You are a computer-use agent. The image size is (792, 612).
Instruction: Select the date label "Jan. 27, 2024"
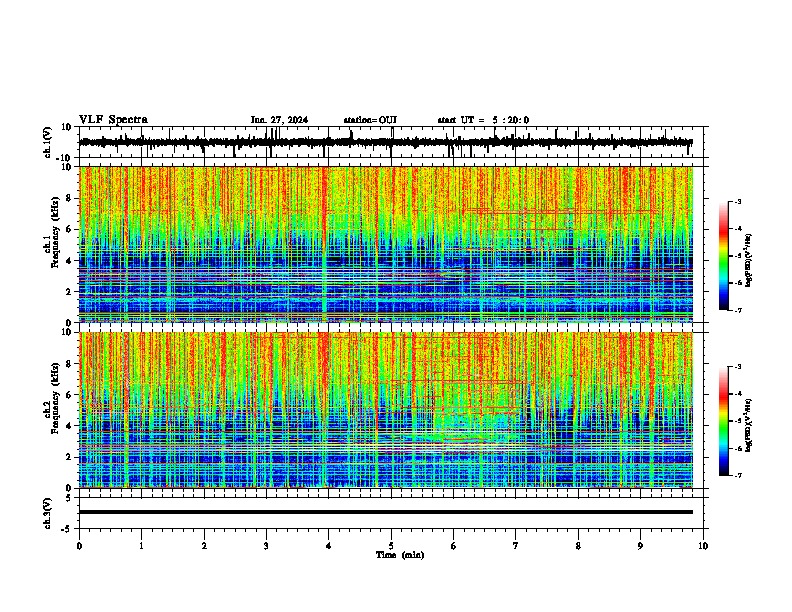point(279,120)
